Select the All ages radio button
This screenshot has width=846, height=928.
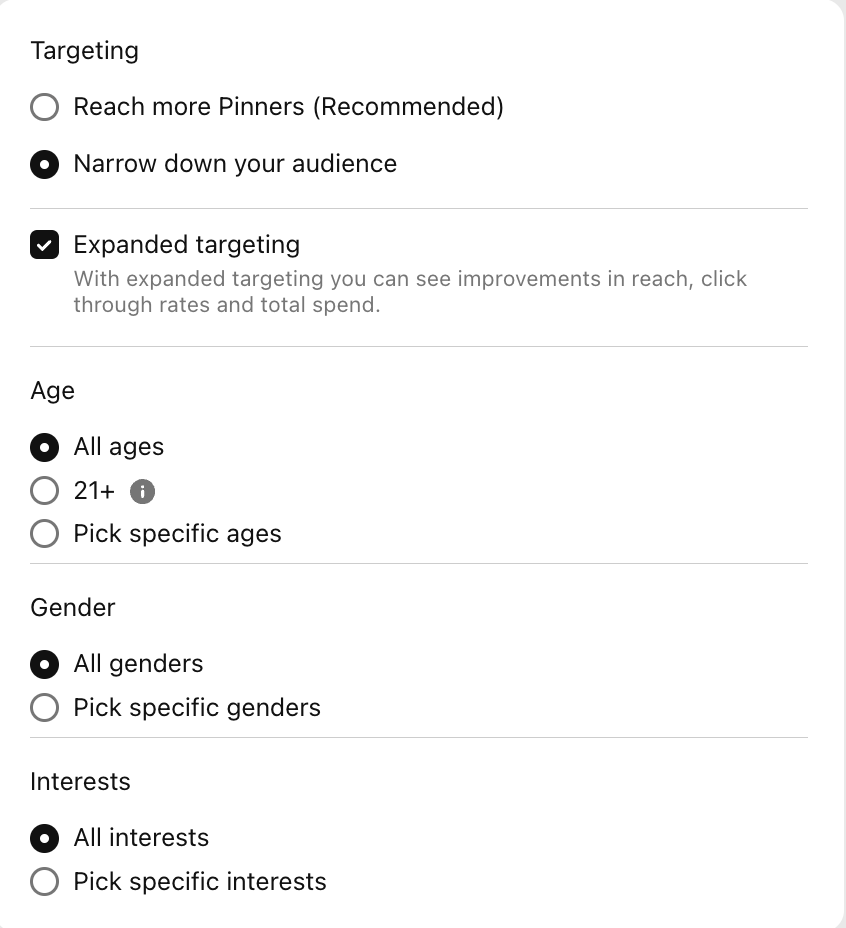coord(44,447)
